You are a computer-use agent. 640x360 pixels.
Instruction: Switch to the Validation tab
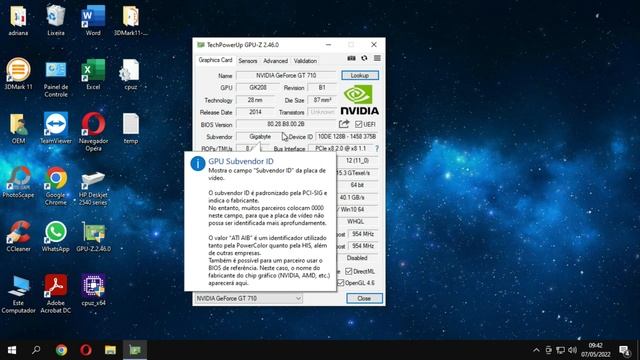tap(305, 61)
